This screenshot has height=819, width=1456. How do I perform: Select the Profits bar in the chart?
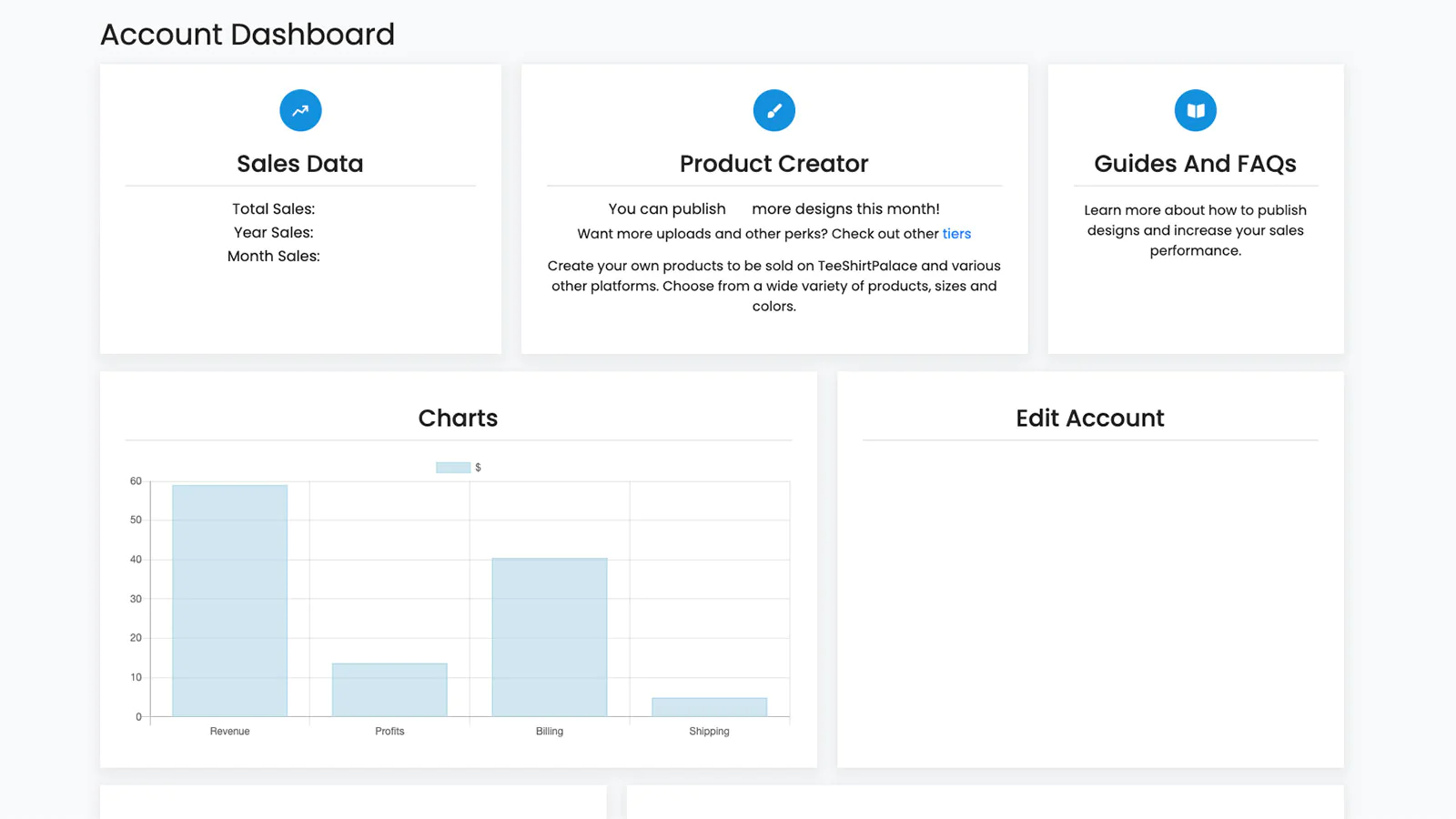[389, 689]
